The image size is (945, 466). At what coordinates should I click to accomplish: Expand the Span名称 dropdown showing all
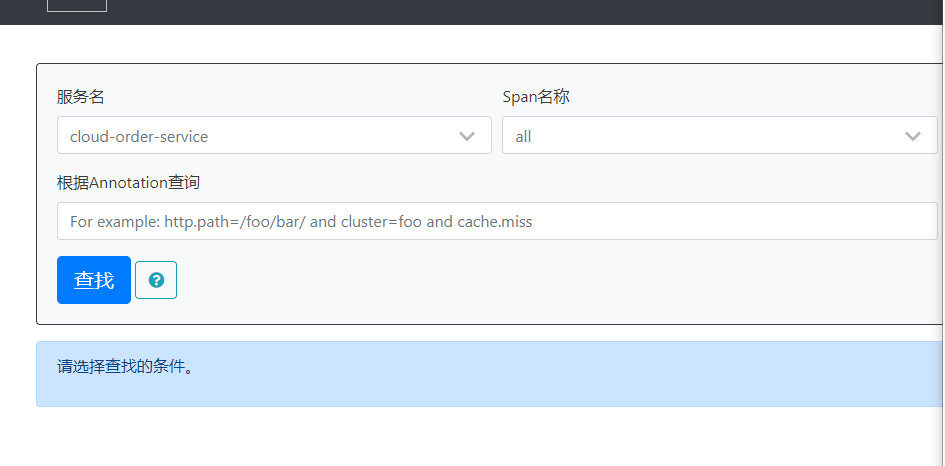pyautogui.click(x=719, y=136)
